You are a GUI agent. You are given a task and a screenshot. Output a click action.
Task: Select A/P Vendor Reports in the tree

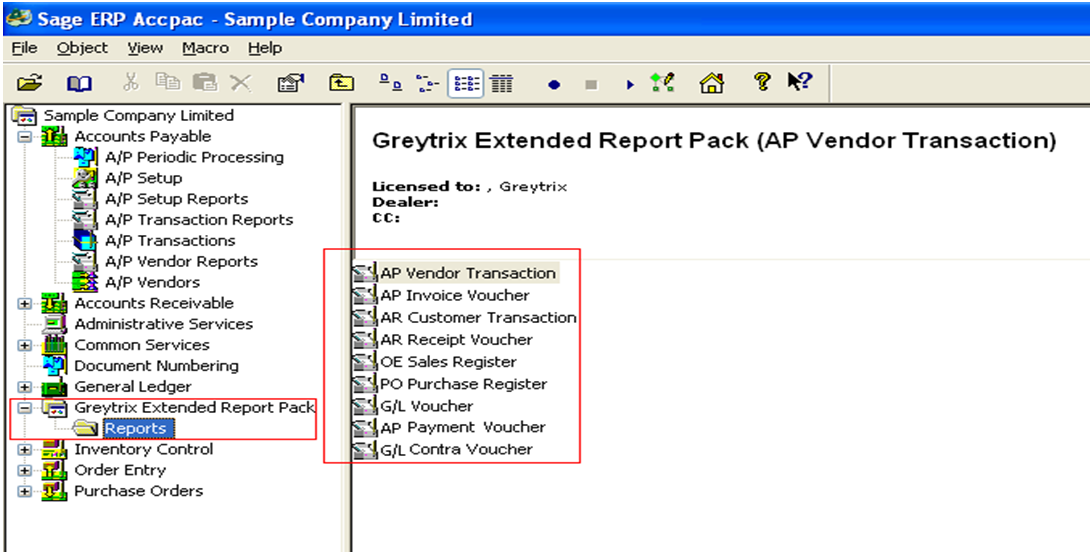pos(181,261)
